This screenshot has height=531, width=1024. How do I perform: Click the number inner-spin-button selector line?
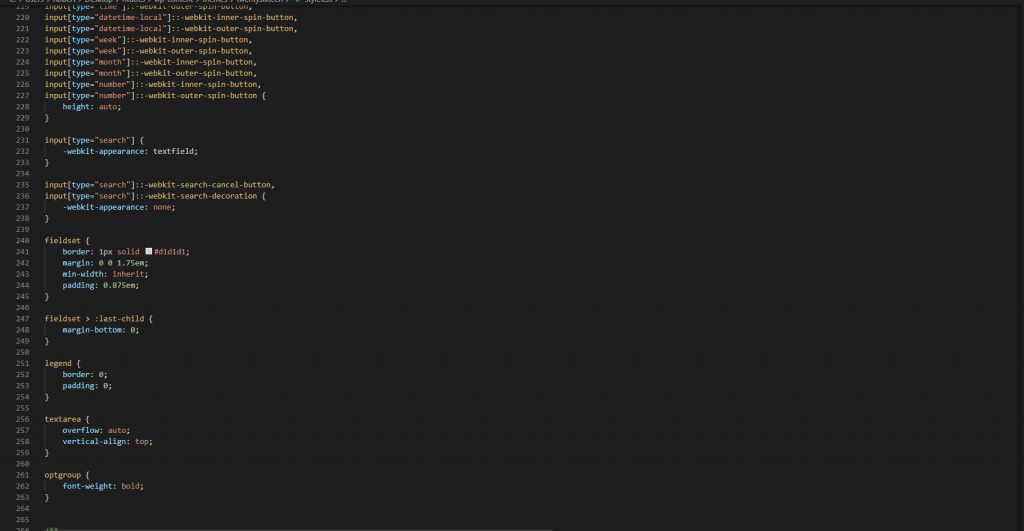[x=153, y=84]
